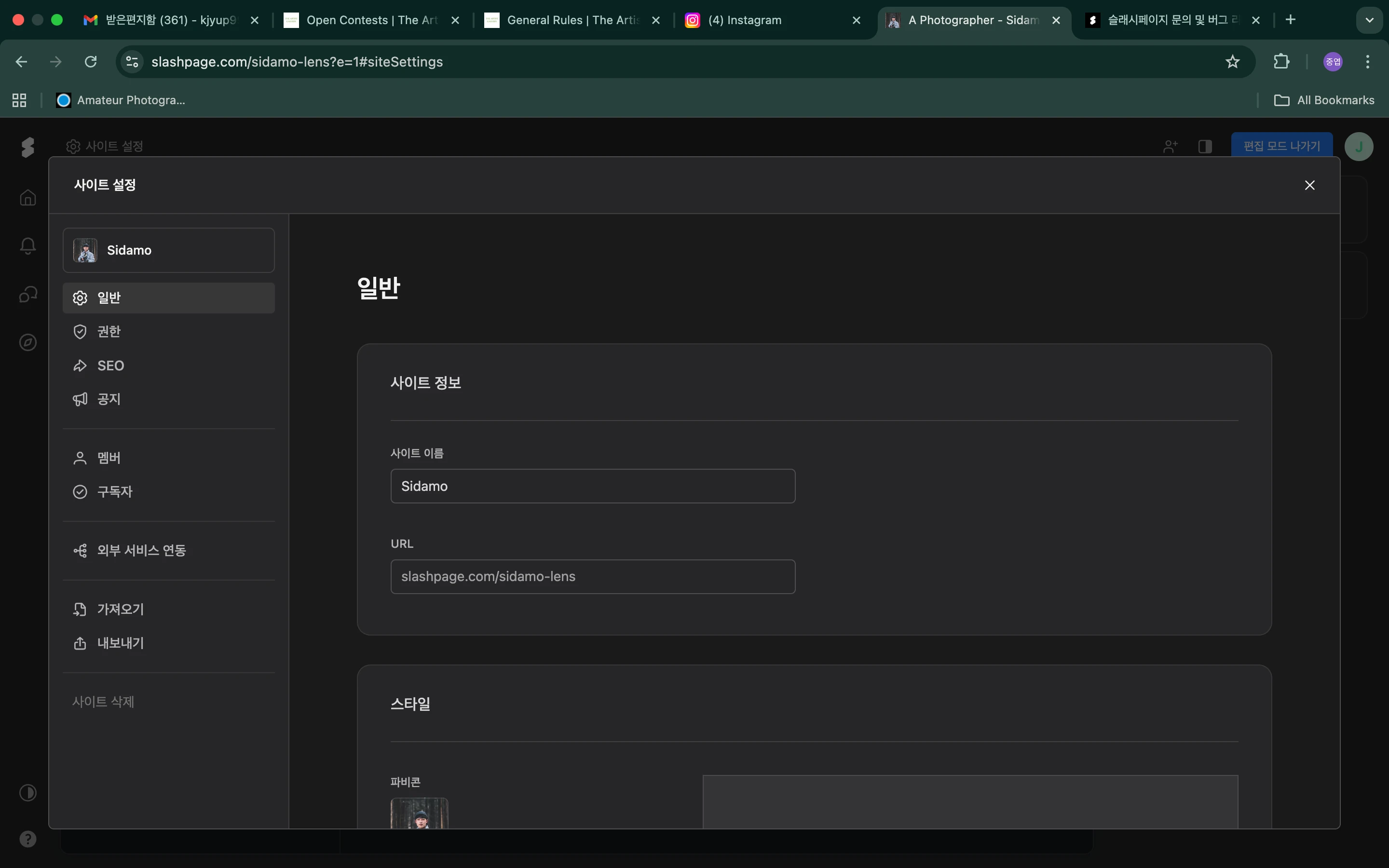This screenshot has height=868, width=1389.
Task: Click the favicon thumbnail image
Action: pyautogui.click(x=419, y=814)
